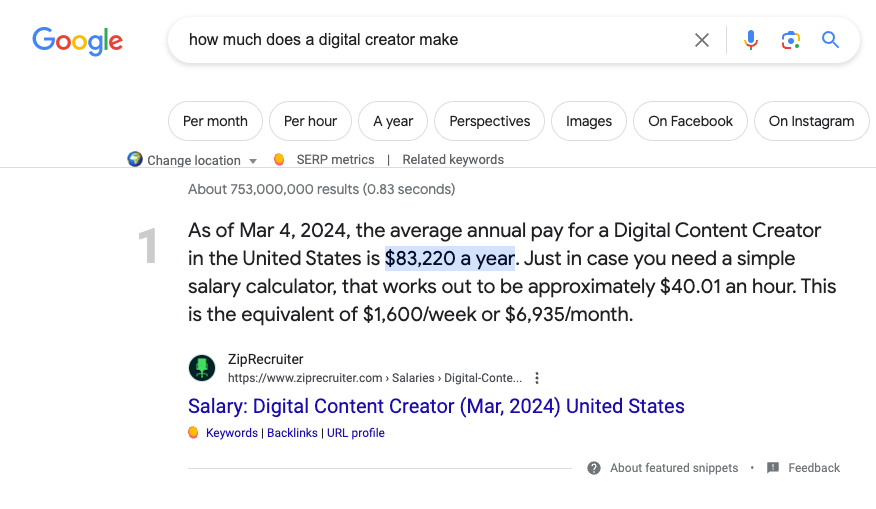Open SERP metrics
The width and height of the screenshot is (876, 509).
(x=335, y=160)
